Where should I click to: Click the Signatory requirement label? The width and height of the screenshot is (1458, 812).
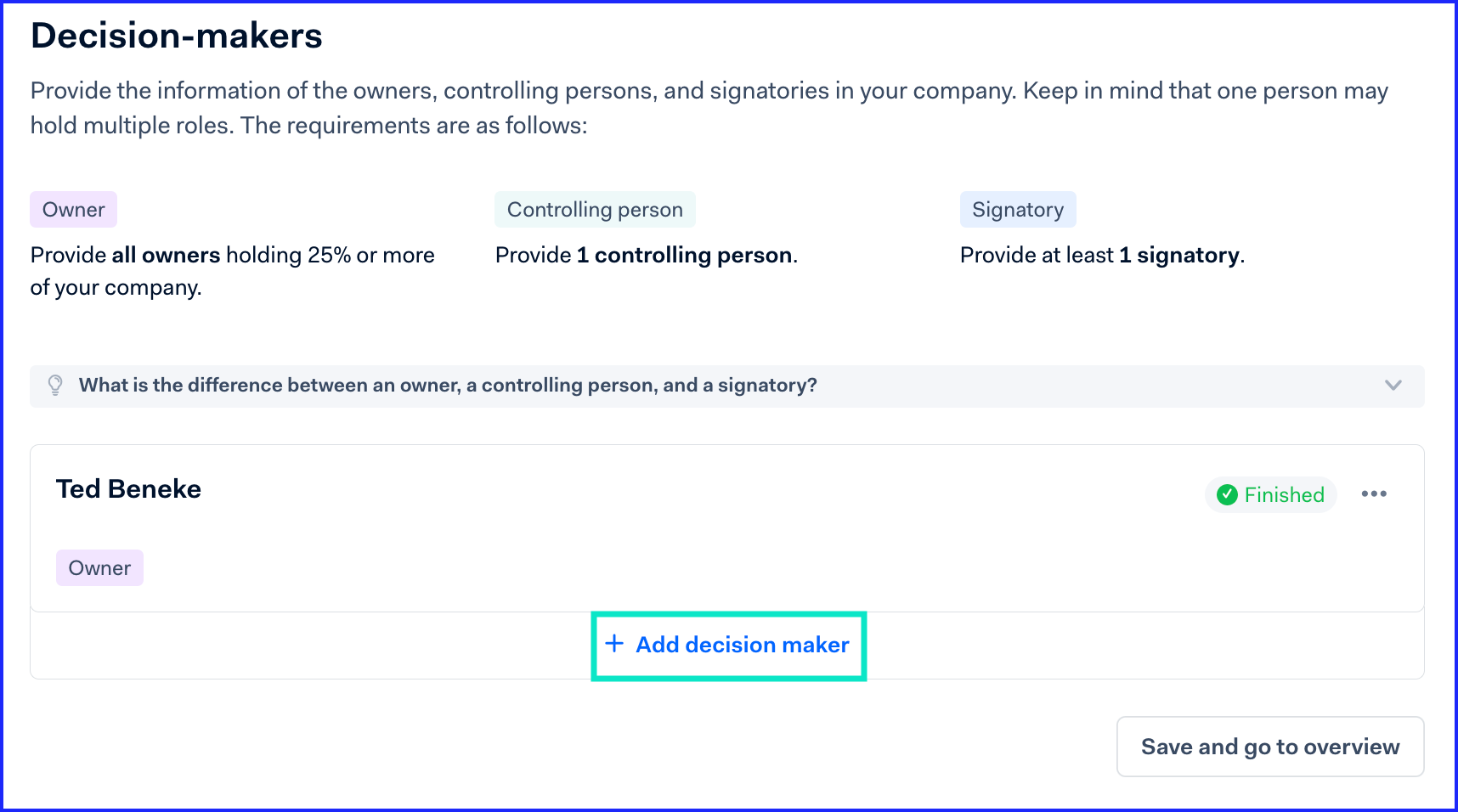click(x=1018, y=210)
